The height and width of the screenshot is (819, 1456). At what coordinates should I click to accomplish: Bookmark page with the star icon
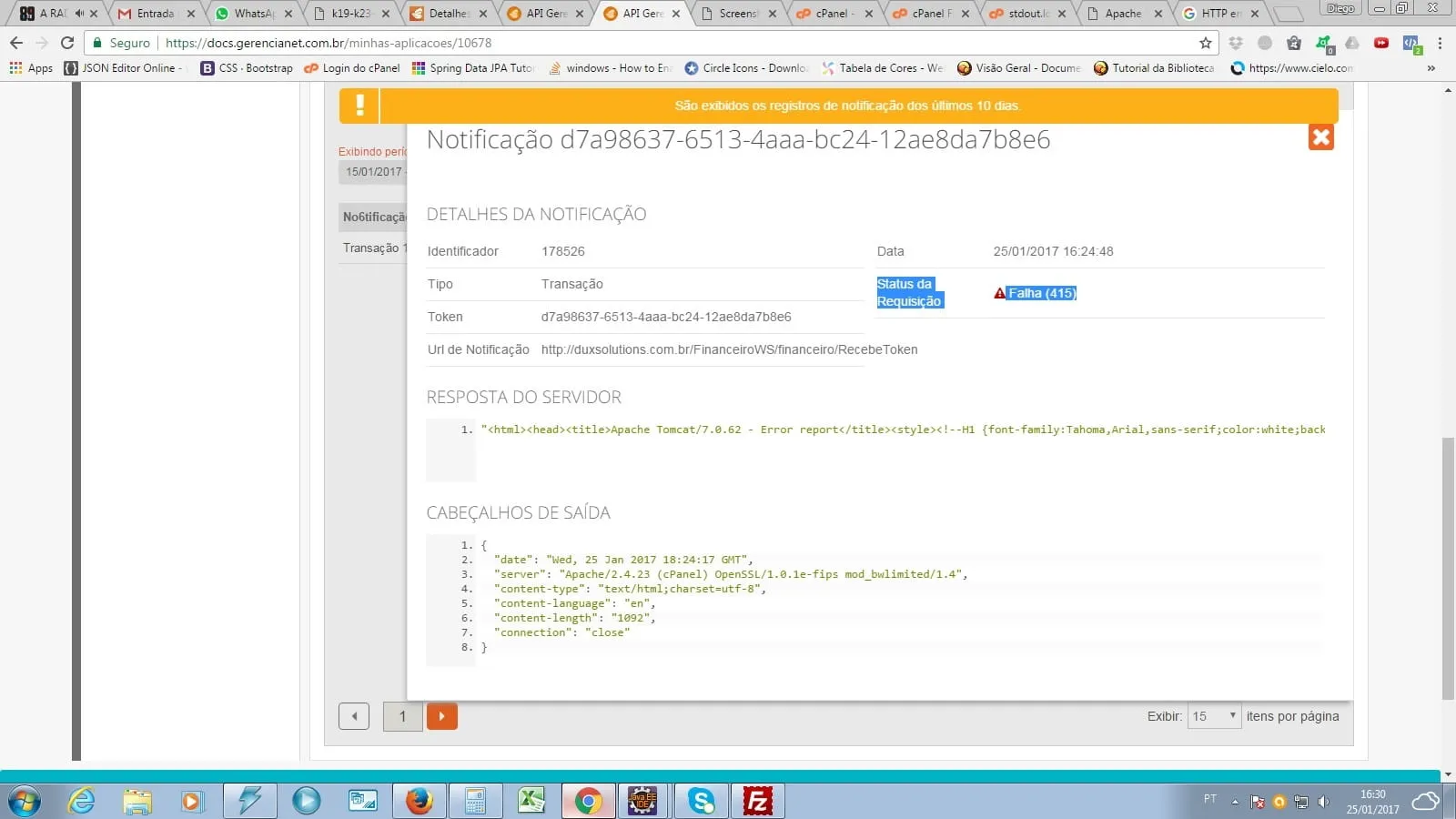(1206, 43)
